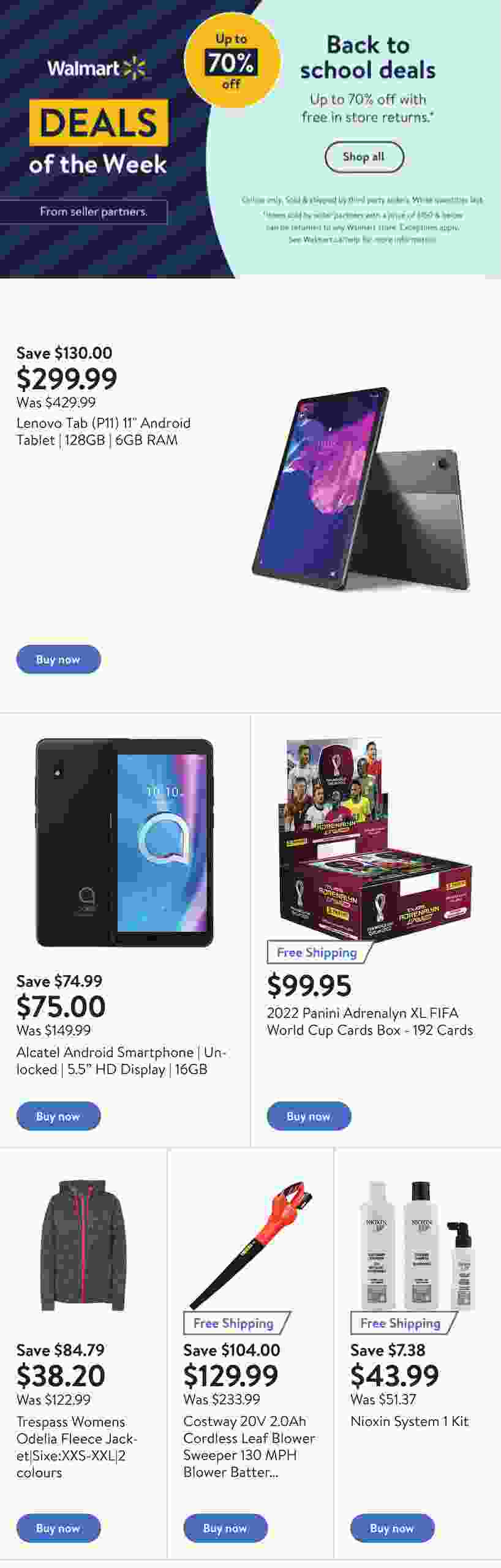
Task: Buy the Trespass Womens Odelia Fleece Jacket
Action: click(58, 1528)
